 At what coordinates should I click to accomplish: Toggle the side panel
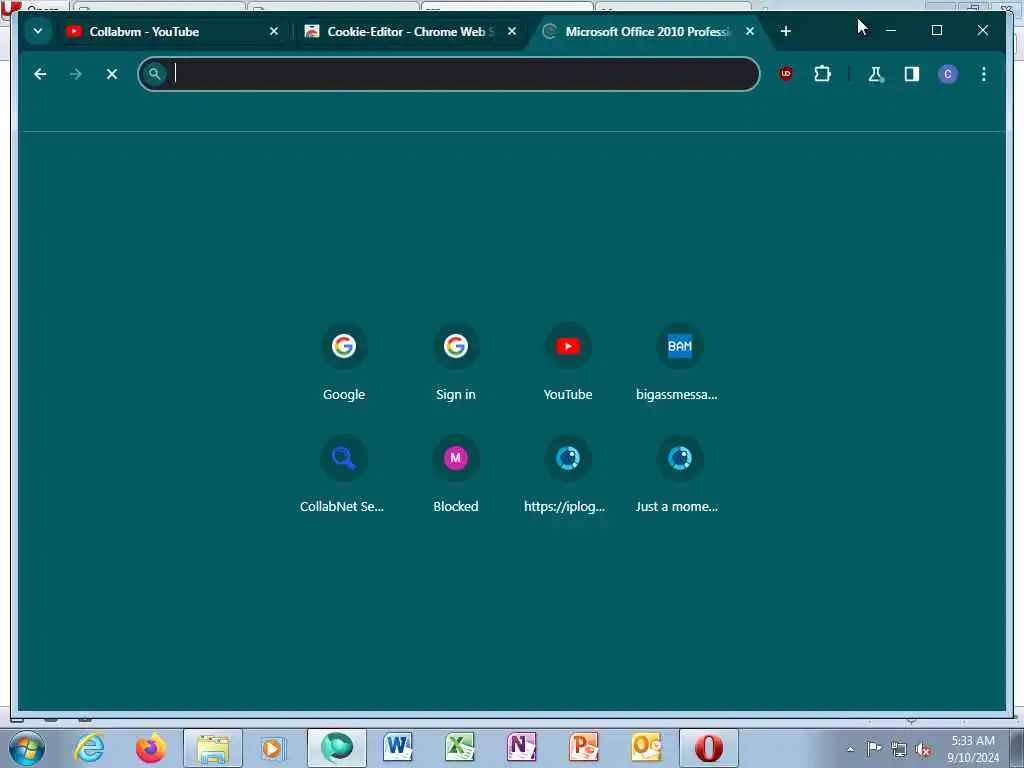pyautogui.click(x=912, y=74)
